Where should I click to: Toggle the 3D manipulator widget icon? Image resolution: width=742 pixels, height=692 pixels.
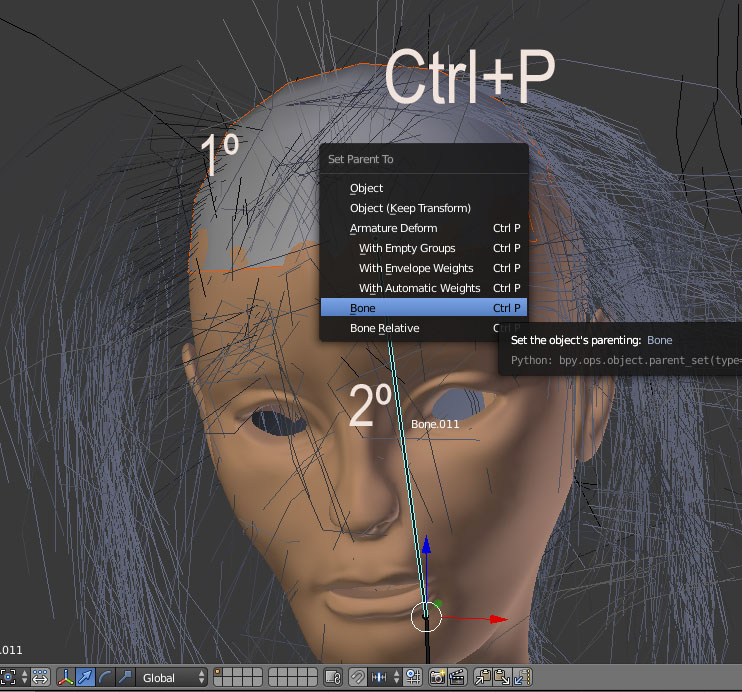(x=67, y=678)
